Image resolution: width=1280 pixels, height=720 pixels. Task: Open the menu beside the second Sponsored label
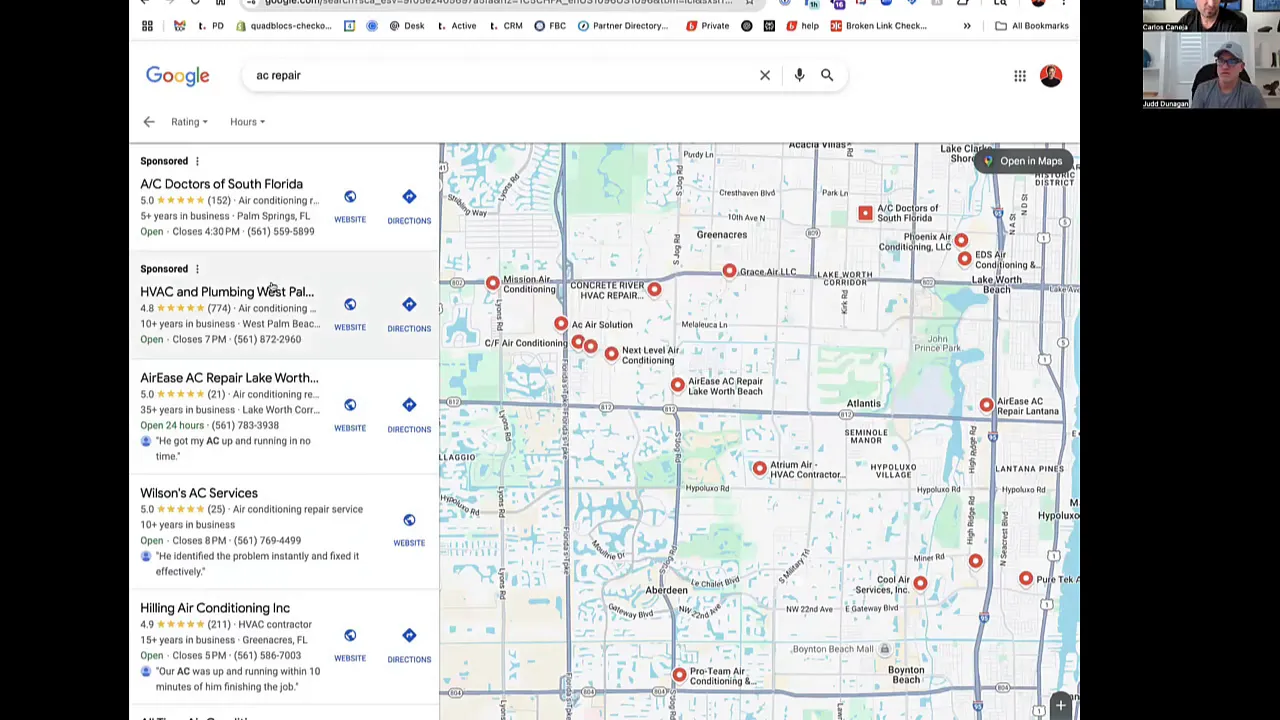[x=197, y=269]
